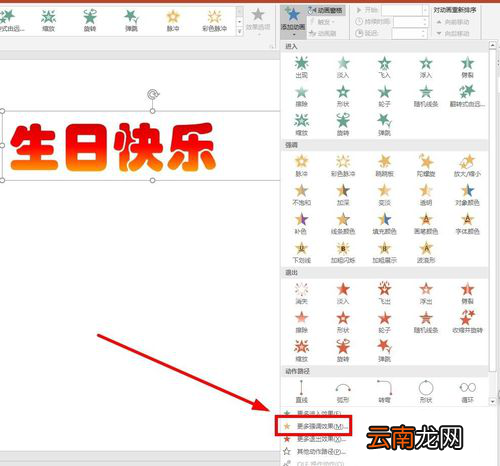Select the 透明 (Transparency) emphasis effect
This screenshot has width=500, height=466.
(x=426, y=195)
